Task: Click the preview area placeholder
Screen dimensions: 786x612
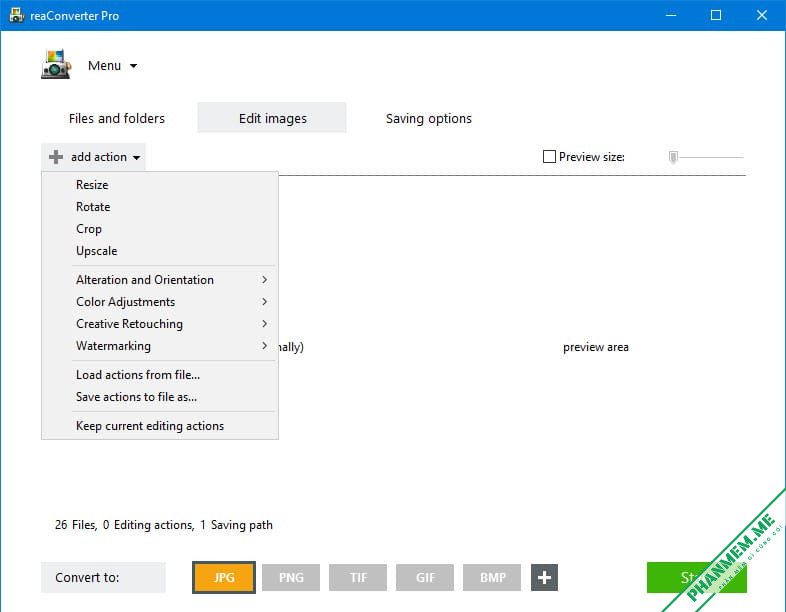Action: click(596, 347)
